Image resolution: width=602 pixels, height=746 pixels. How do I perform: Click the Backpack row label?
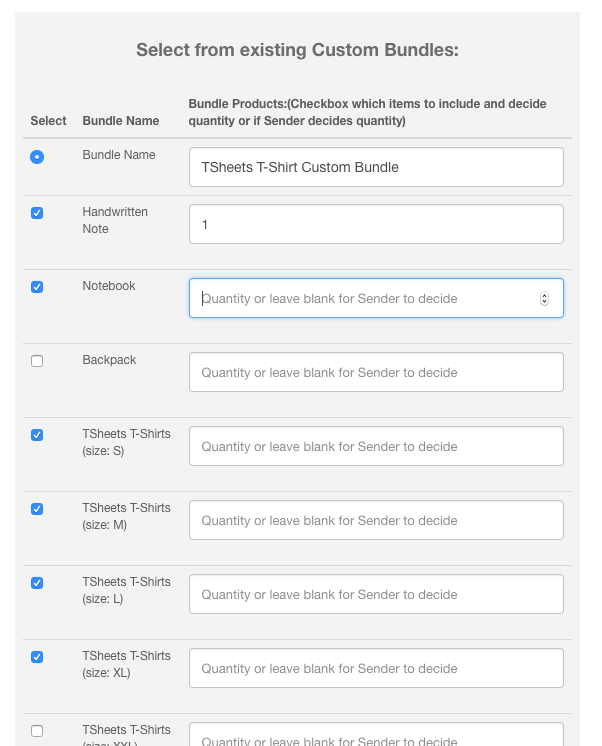109,360
